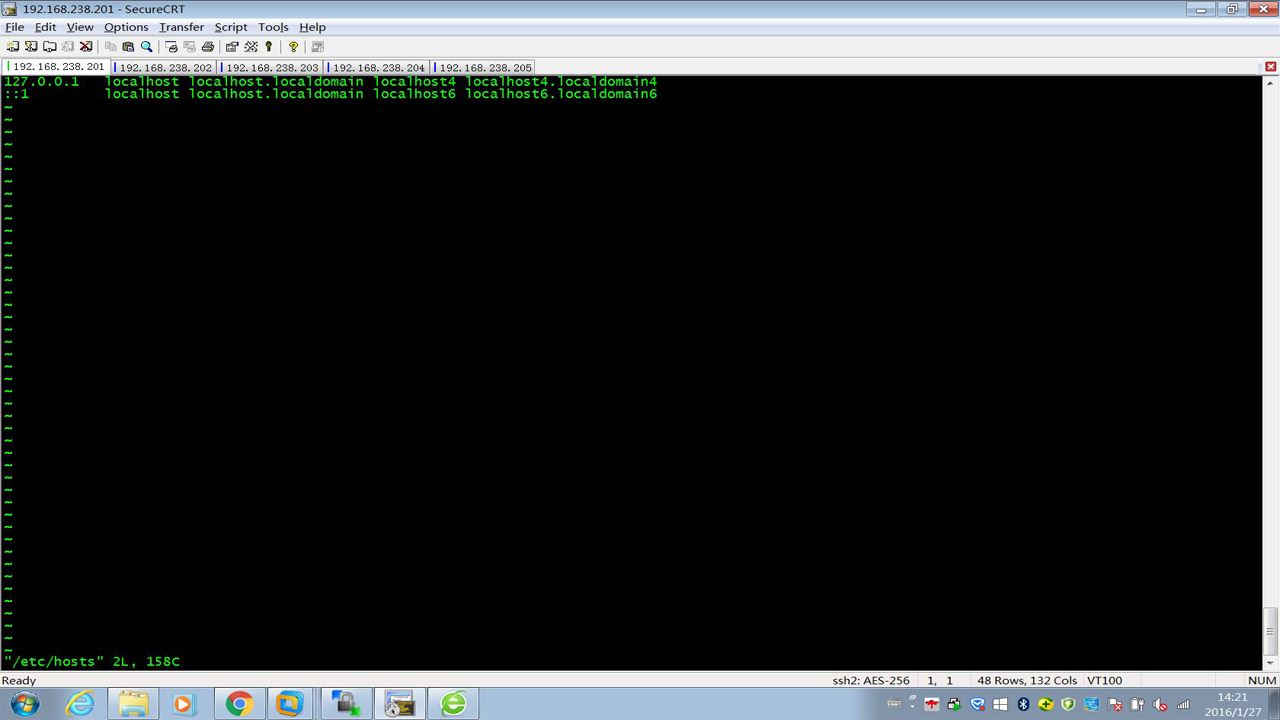The width and height of the screenshot is (1280, 720).
Task: Open the Script menu
Action: pyautogui.click(x=231, y=27)
